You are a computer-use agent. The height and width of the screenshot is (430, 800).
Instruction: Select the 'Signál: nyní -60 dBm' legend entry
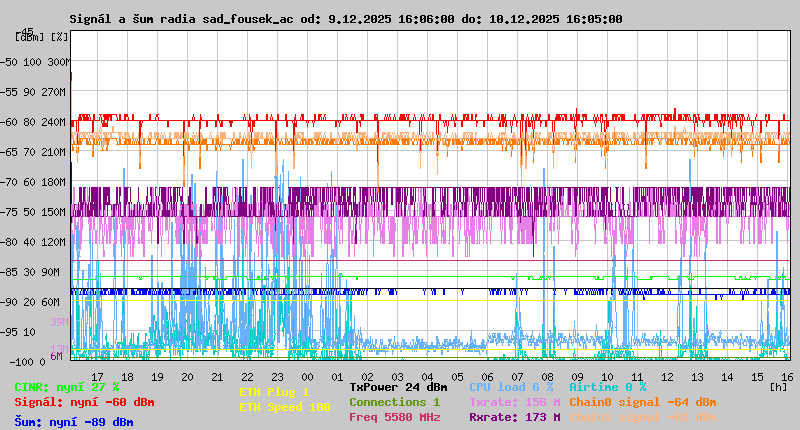click(84, 402)
